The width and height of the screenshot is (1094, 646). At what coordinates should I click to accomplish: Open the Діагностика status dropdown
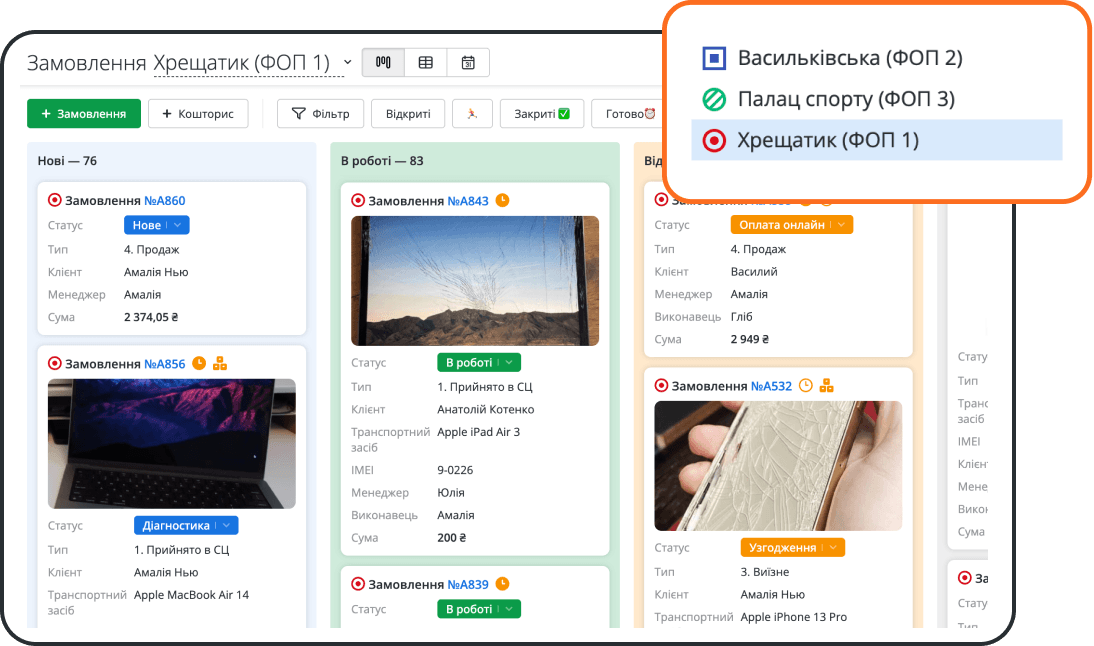tap(185, 525)
